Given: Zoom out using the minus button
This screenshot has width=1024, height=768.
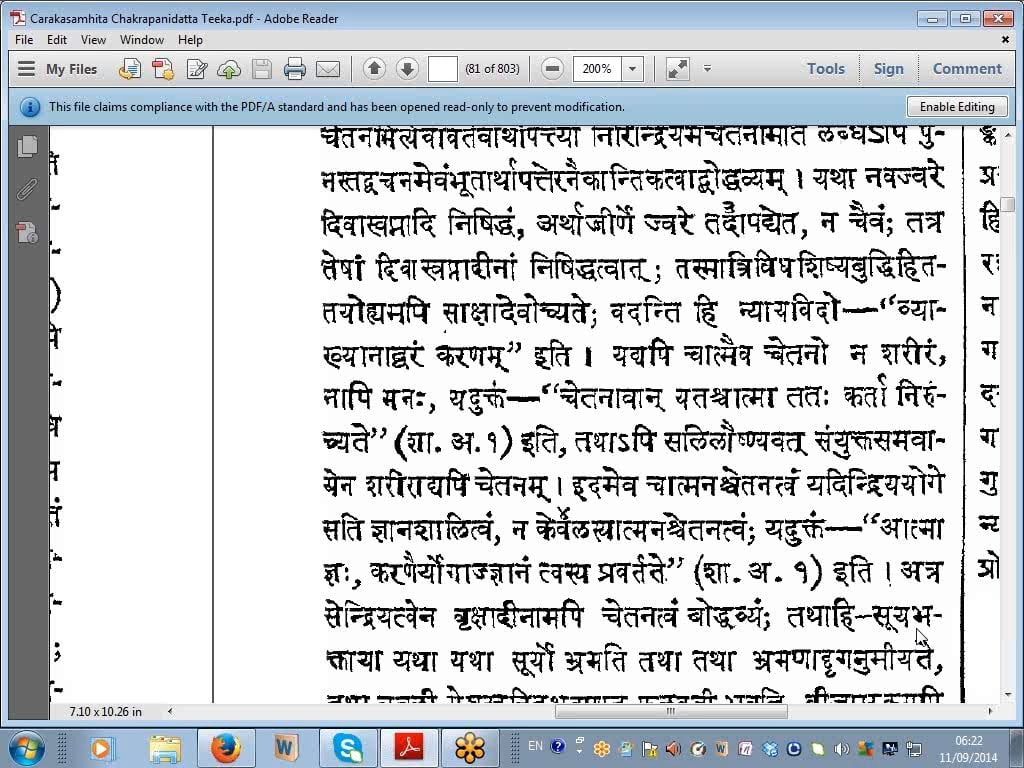Looking at the screenshot, I should [552, 69].
